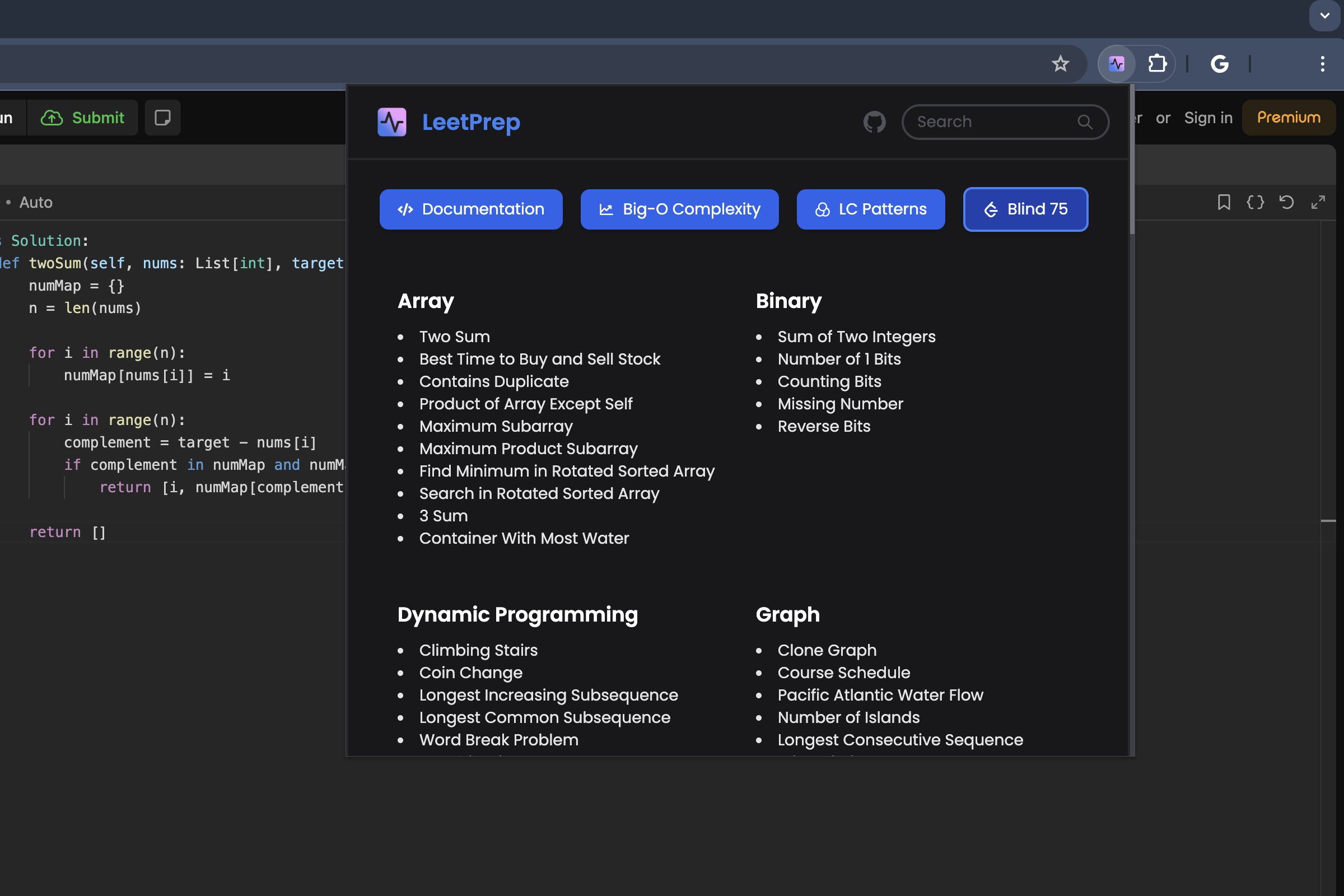Open the Course Schedule problem
Screen dimensions: 1344x896
pos(843,673)
